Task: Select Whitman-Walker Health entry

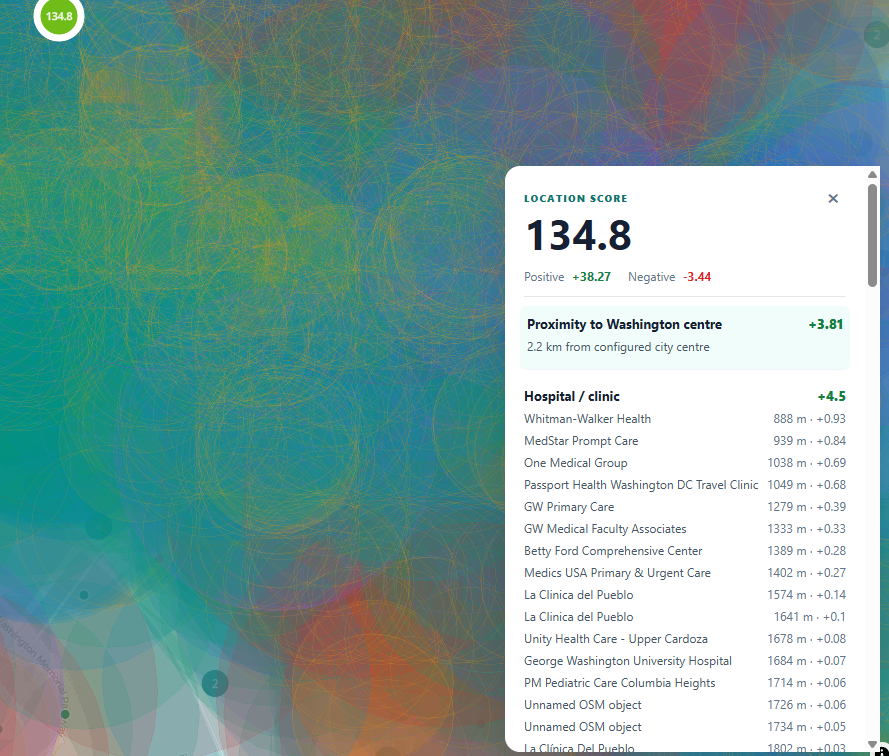Action: pyautogui.click(x=684, y=419)
